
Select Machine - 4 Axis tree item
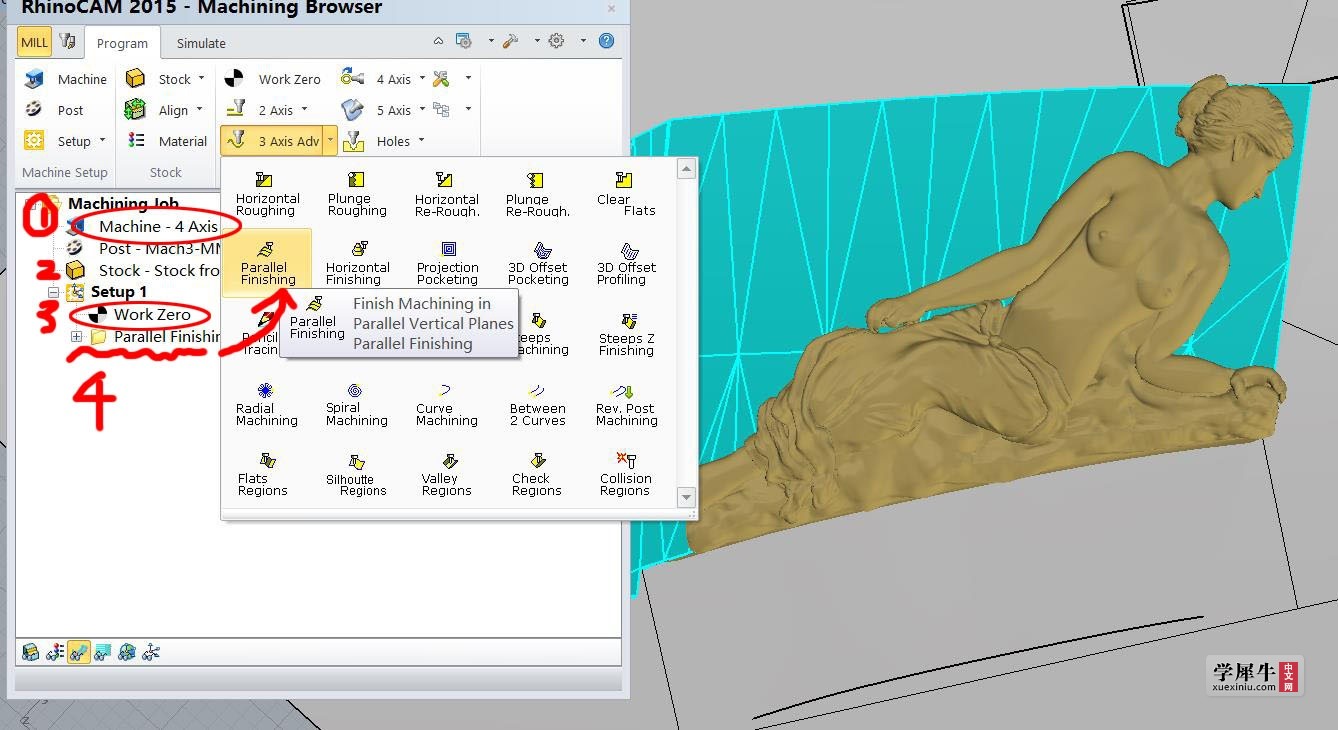point(158,227)
